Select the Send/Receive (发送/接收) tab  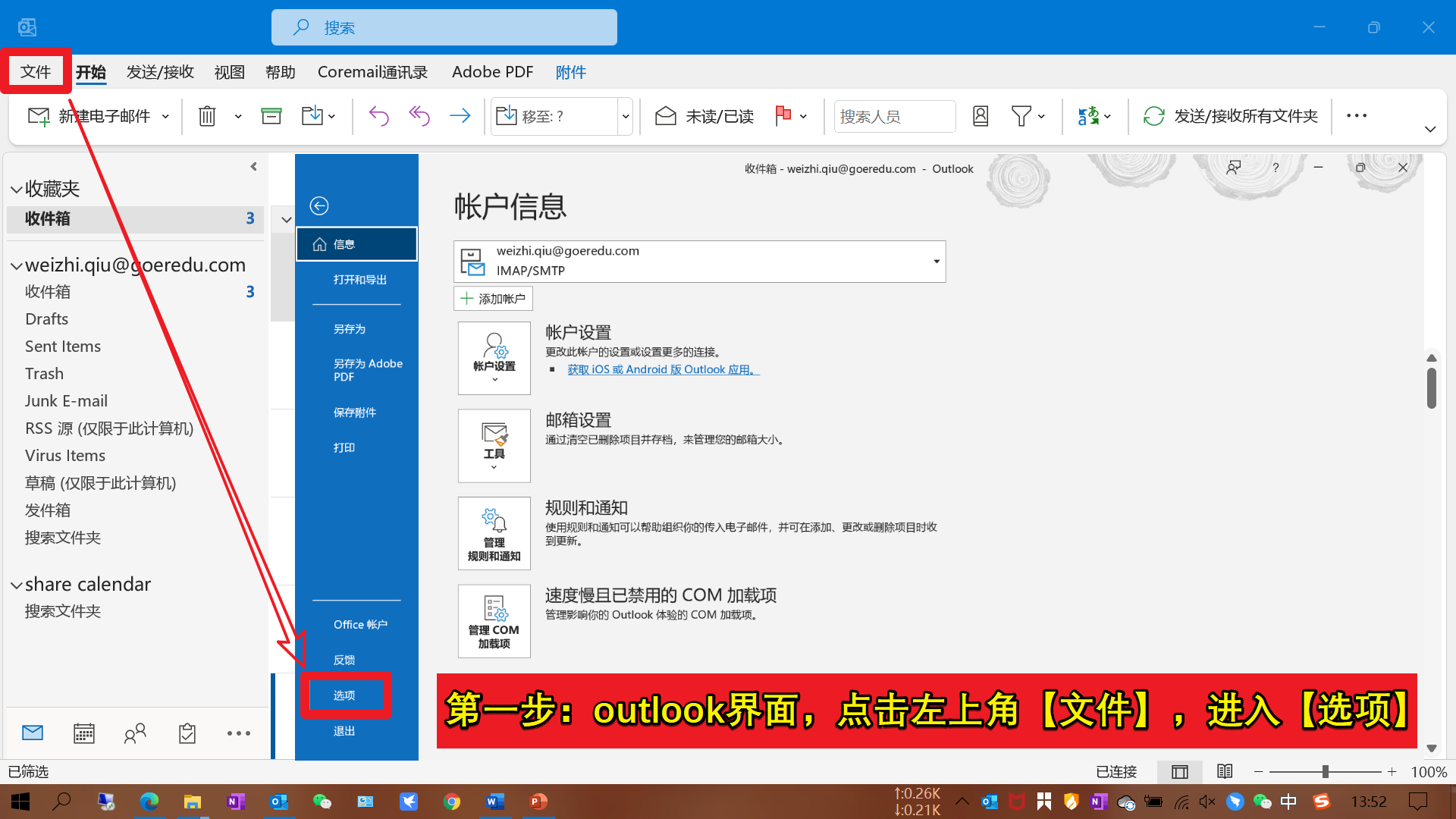tap(160, 71)
